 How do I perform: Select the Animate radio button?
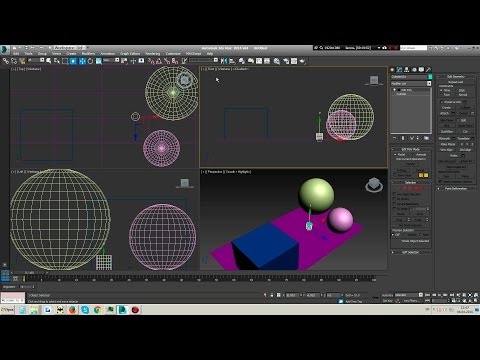point(414,154)
